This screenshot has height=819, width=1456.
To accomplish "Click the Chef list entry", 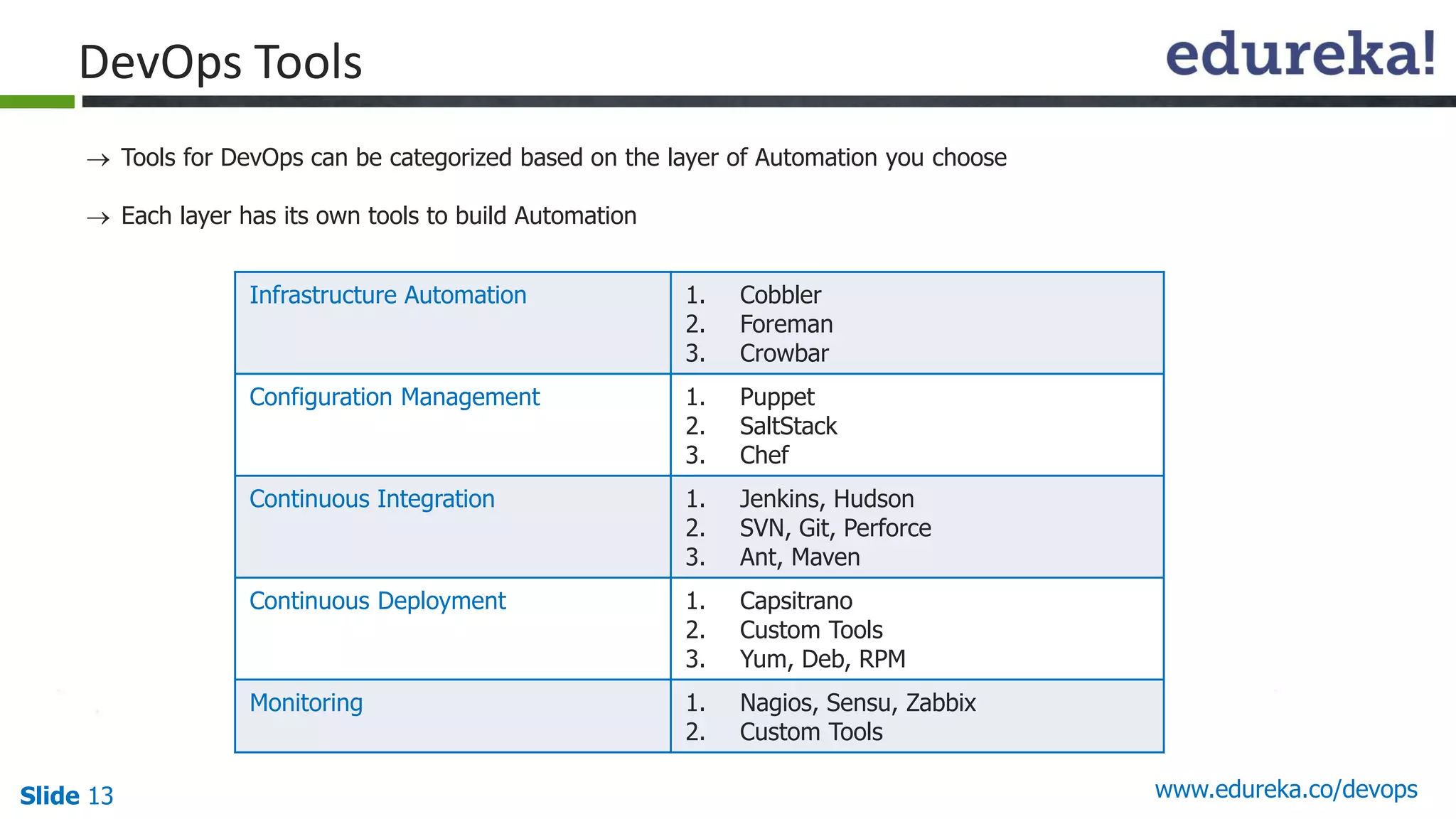I will (764, 455).
